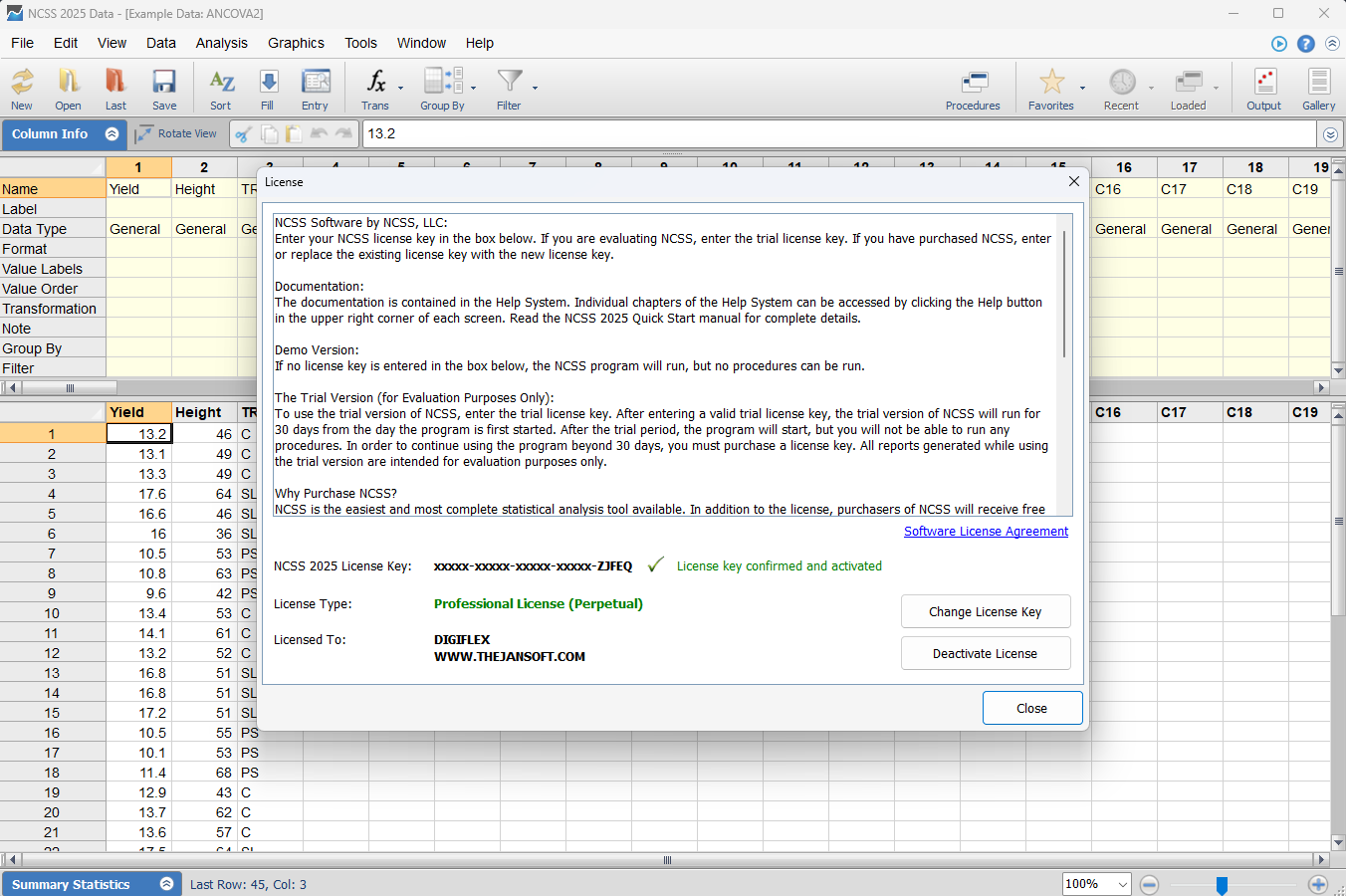Select column 17 header in Column Info
The height and width of the screenshot is (896, 1346).
(1190, 167)
